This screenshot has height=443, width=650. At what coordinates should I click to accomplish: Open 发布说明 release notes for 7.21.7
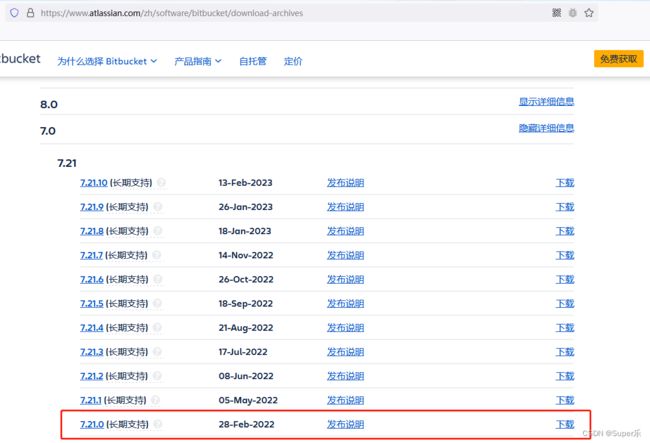(x=345, y=255)
